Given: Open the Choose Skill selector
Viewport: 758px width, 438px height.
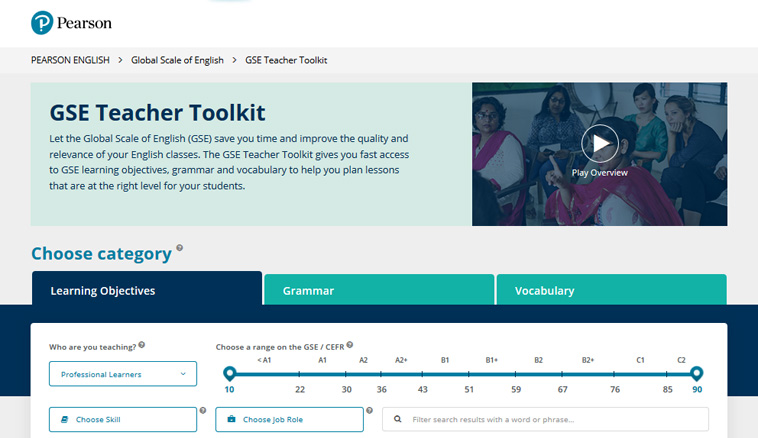Looking at the screenshot, I should pyautogui.click(x=123, y=419).
